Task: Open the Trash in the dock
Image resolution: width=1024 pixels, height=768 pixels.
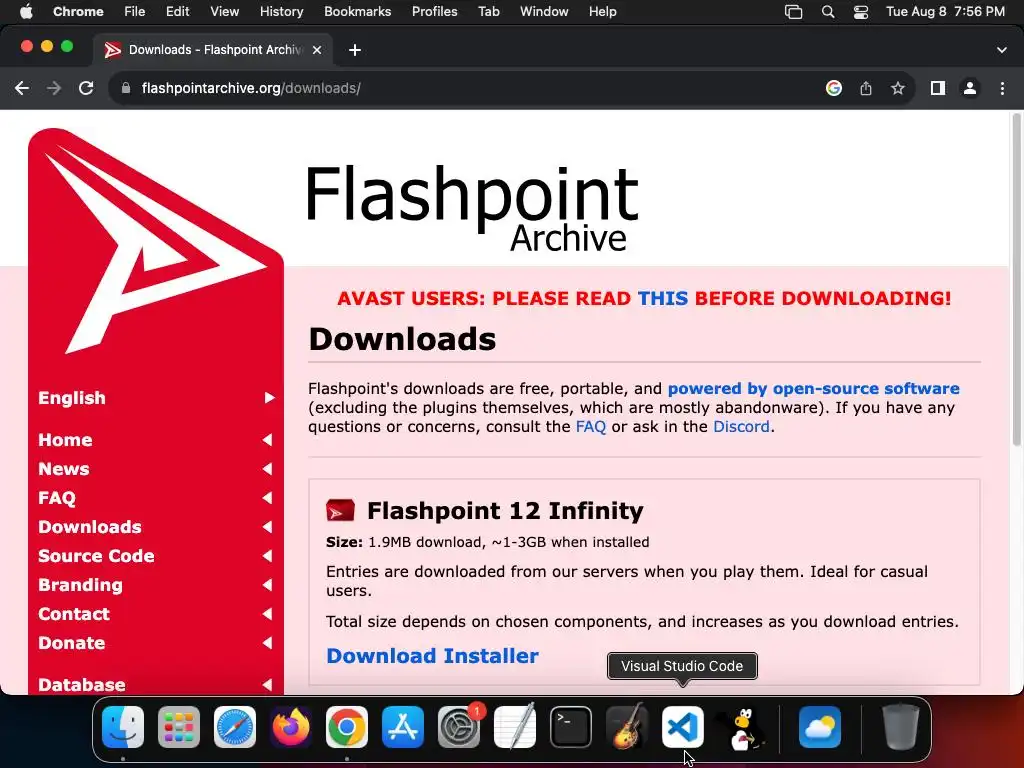Action: click(901, 727)
